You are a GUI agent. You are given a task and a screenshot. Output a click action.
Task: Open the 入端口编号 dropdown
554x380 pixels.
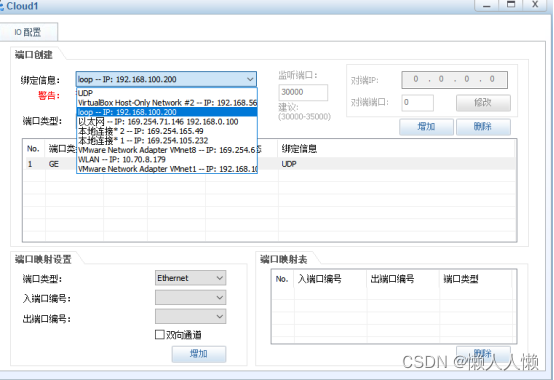190,297
